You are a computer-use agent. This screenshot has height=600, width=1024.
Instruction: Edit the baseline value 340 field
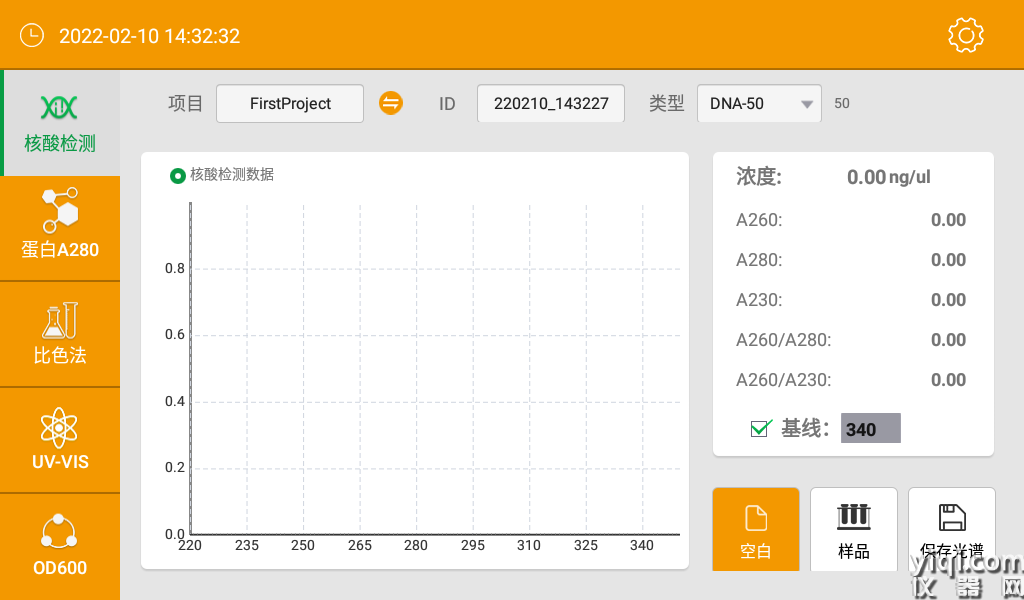[x=871, y=428]
